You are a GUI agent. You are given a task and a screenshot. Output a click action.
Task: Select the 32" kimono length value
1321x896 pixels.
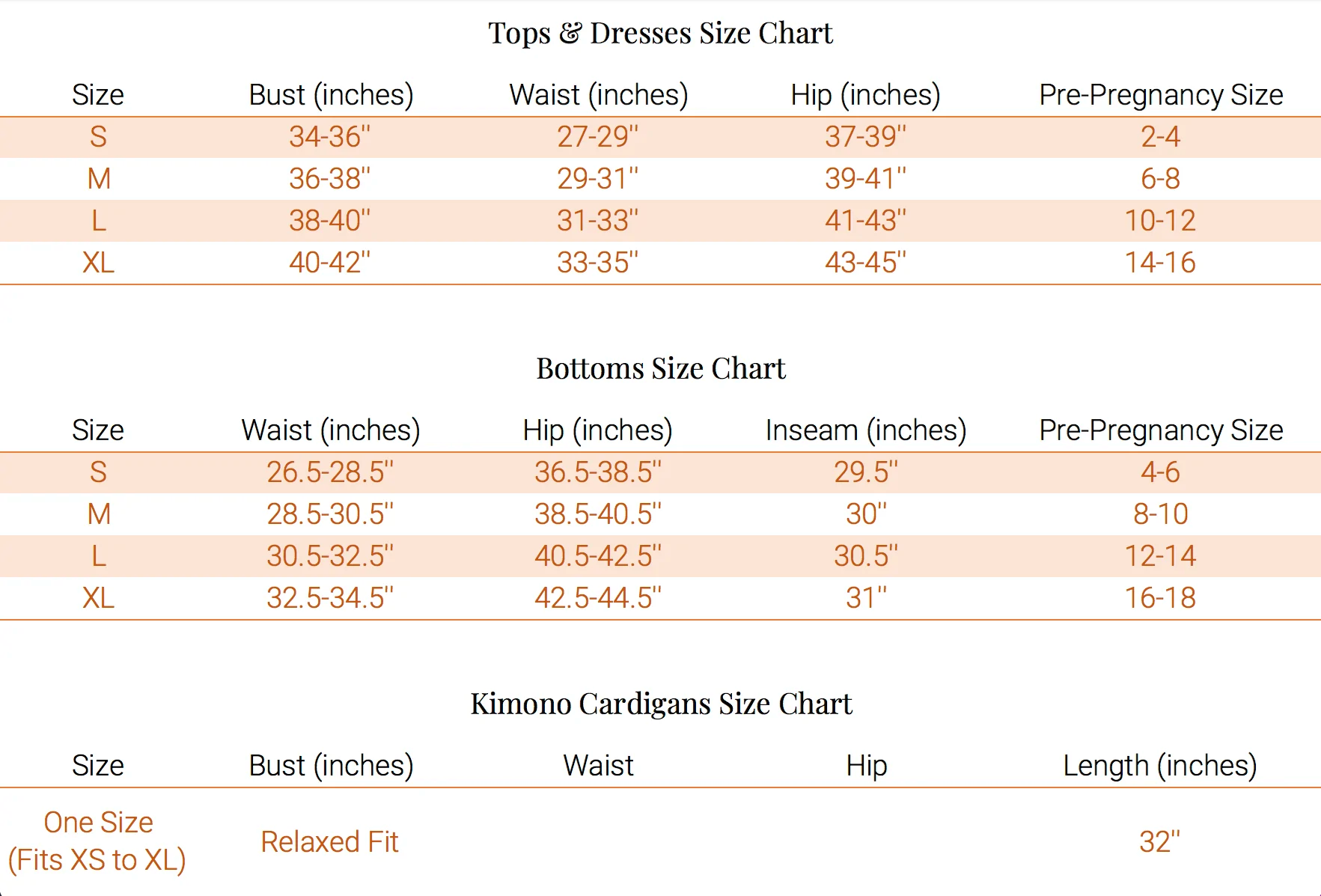click(1159, 842)
